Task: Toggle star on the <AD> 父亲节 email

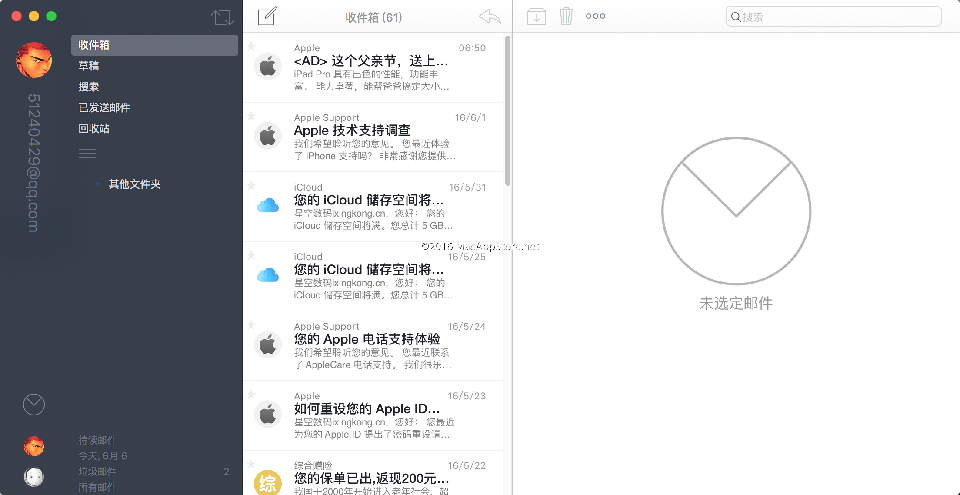Action: 251,46
